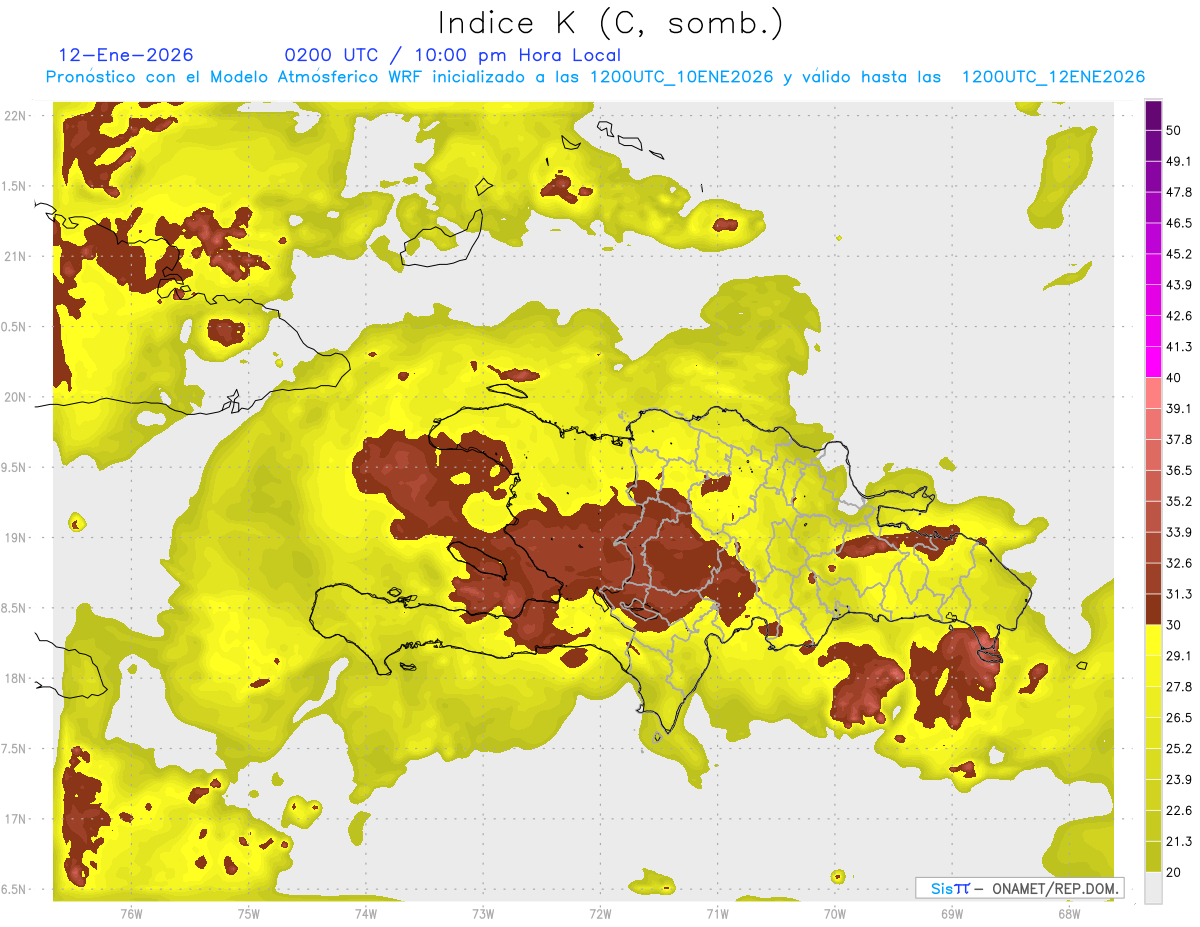Click the "21.3" color scale value
The width and height of the screenshot is (1200, 927).
point(1178,841)
